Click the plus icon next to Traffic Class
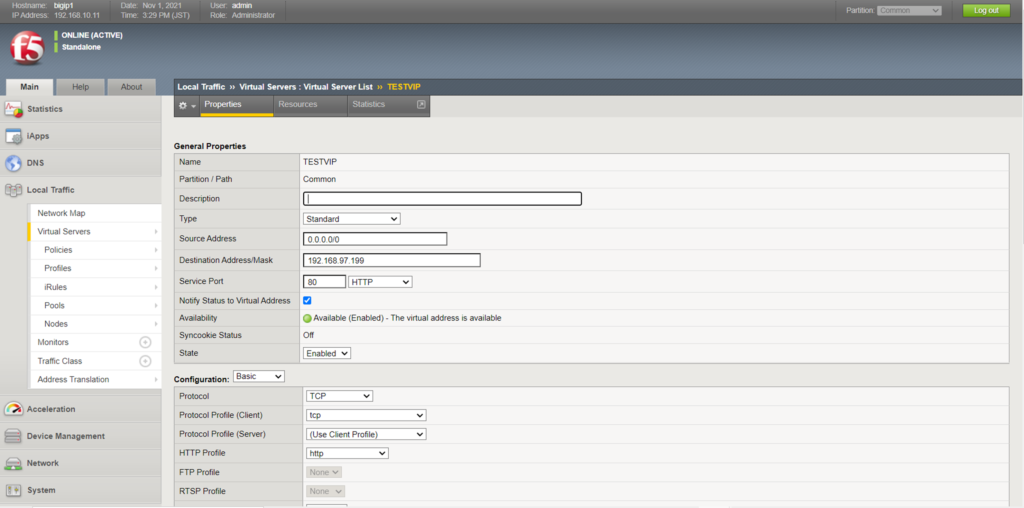Viewport: 1024px width, 508px height. point(145,361)
